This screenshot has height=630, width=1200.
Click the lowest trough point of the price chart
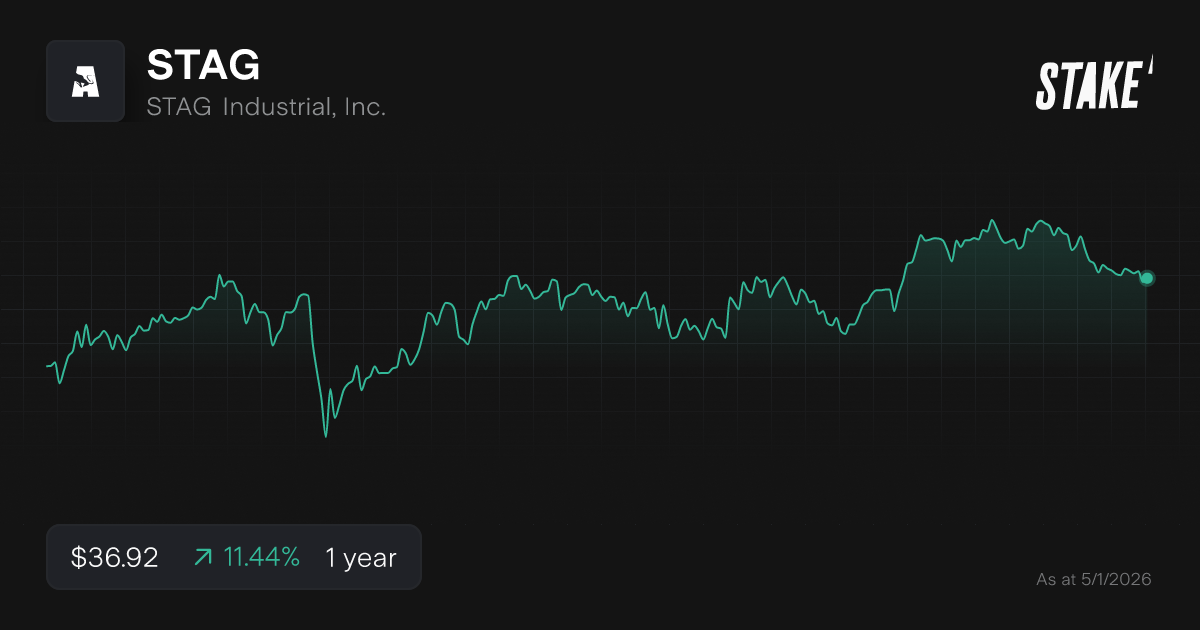[x=326, y=437]
